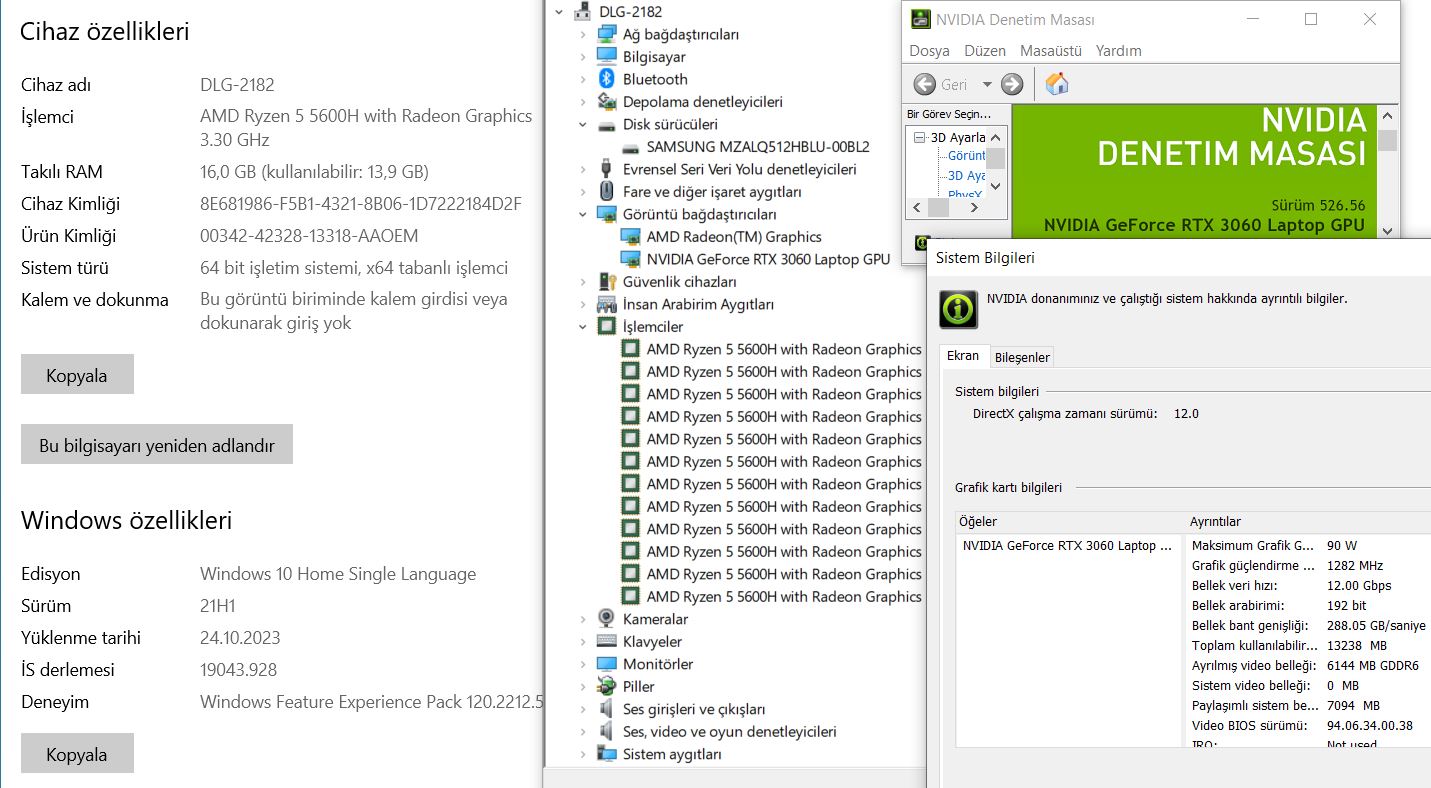The image size is (1431, 788).
Task: Click Bu bilgisayarı yeniden adlandır button
Action: 157,444
